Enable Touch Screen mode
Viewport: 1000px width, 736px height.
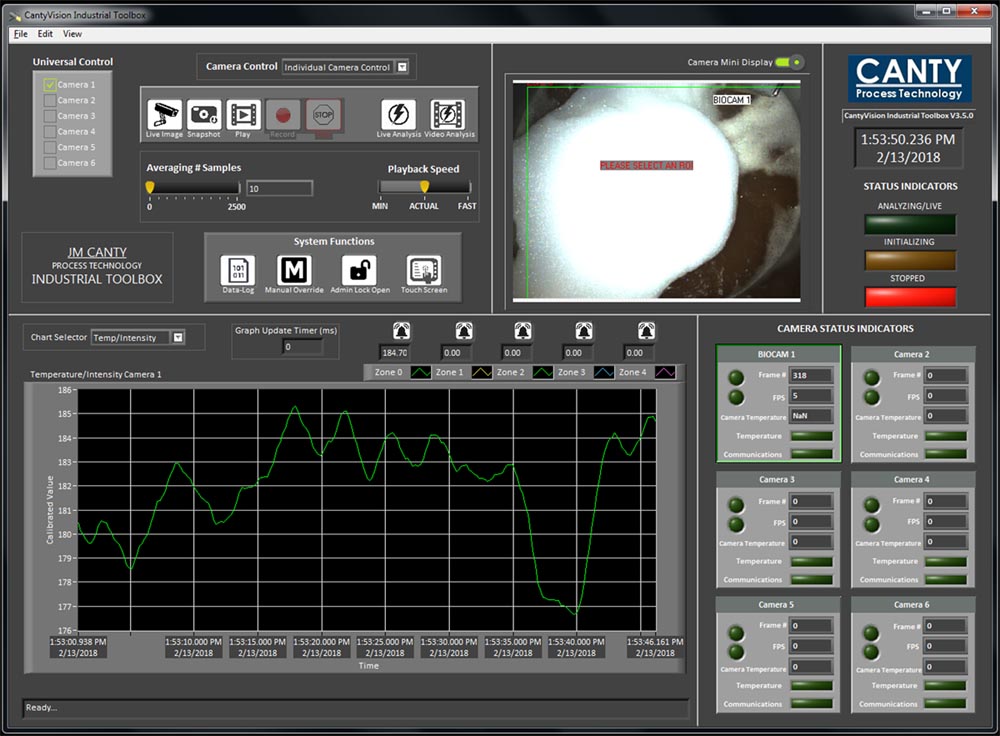[424, 271]
